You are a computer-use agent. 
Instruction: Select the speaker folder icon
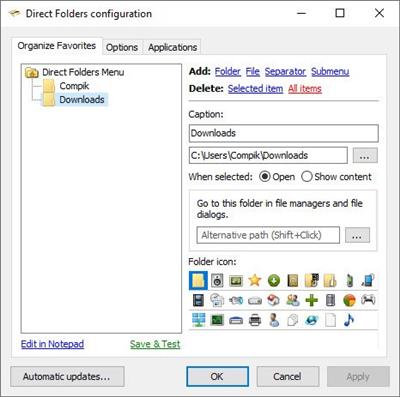[217, 280]
